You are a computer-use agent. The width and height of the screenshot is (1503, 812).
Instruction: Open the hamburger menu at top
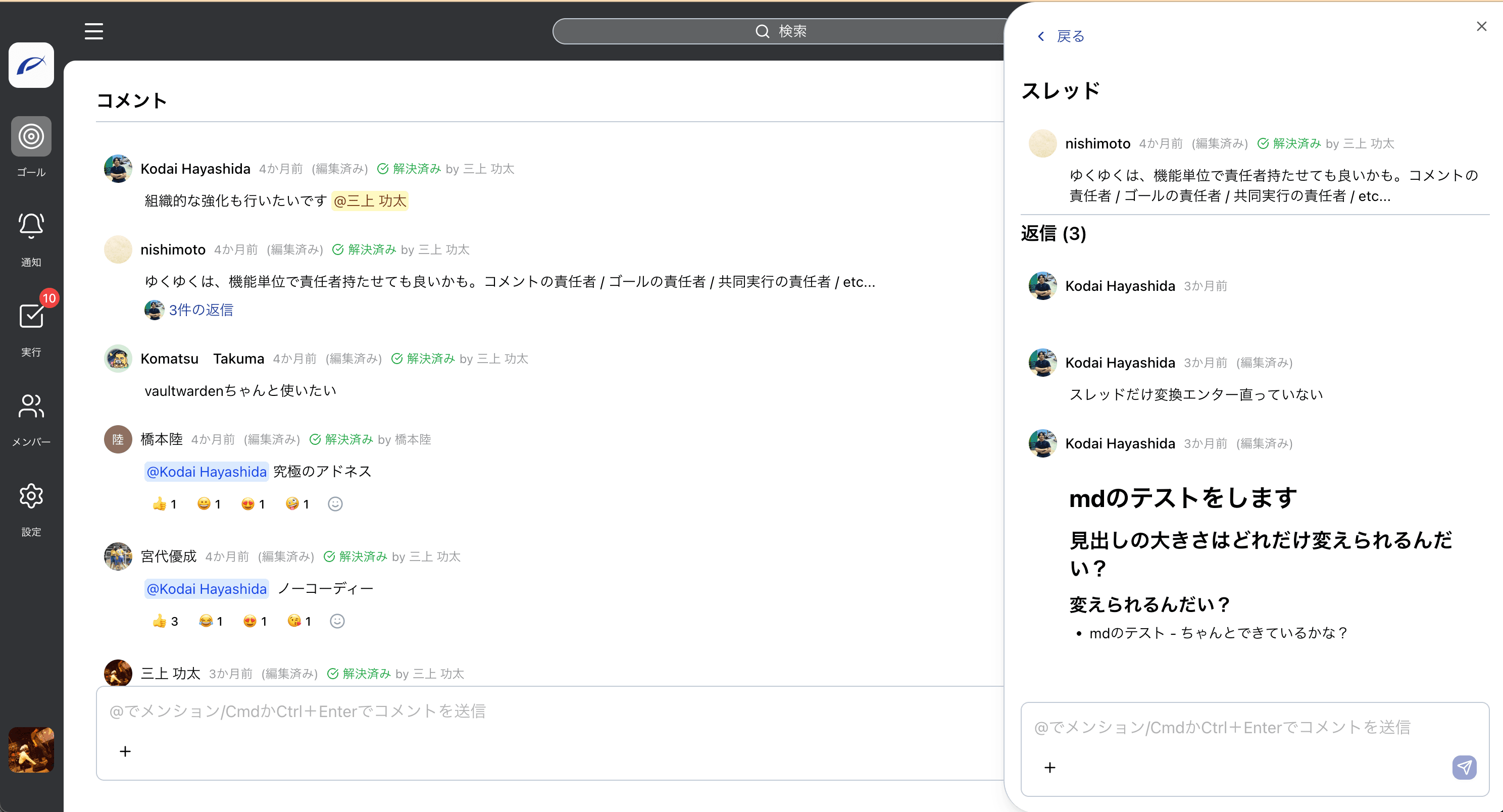(93, 31)
